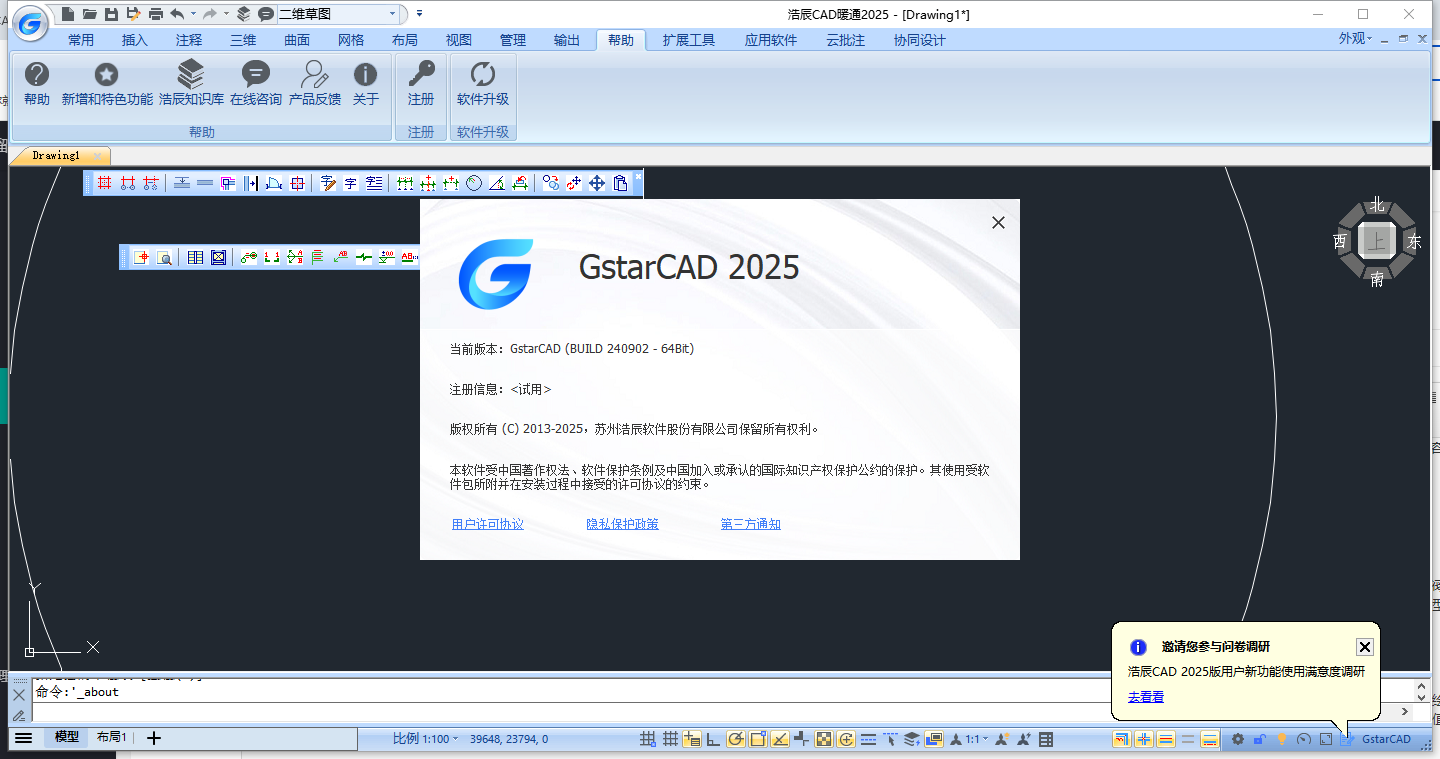Expand the undo history dropdown arrow

[191, 14]
